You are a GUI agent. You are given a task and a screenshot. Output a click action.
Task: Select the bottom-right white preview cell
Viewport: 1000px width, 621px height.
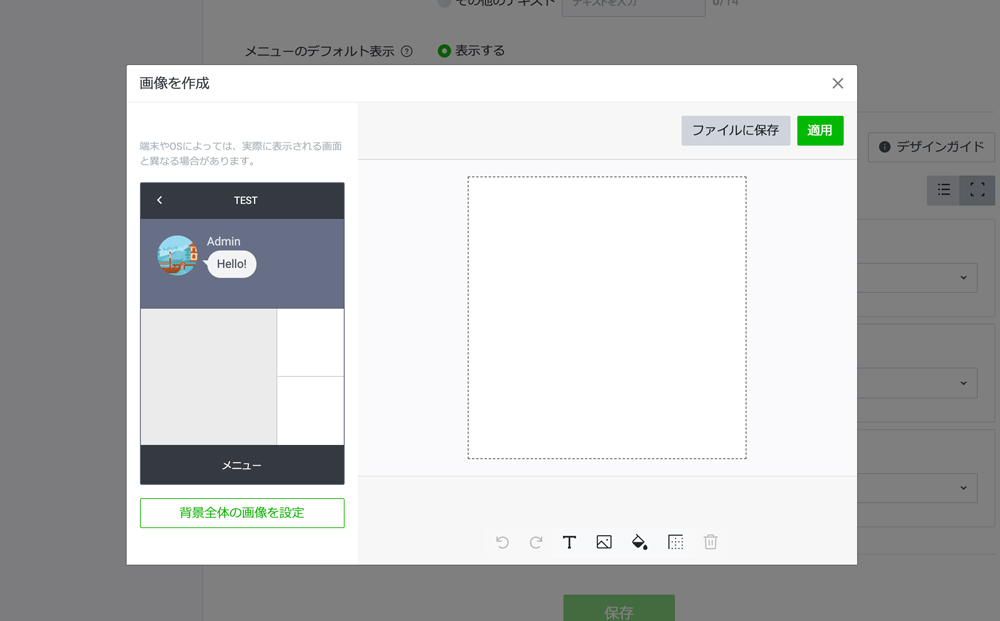point(311,411)
